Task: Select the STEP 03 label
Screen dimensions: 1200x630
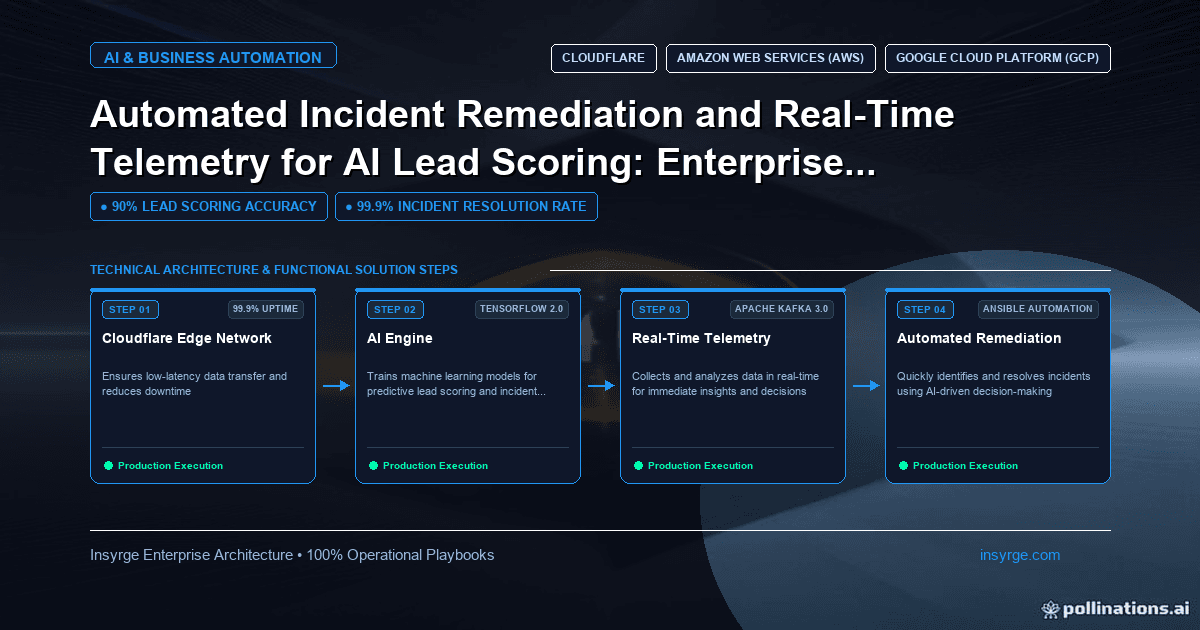Action: [x=660, y=310]
